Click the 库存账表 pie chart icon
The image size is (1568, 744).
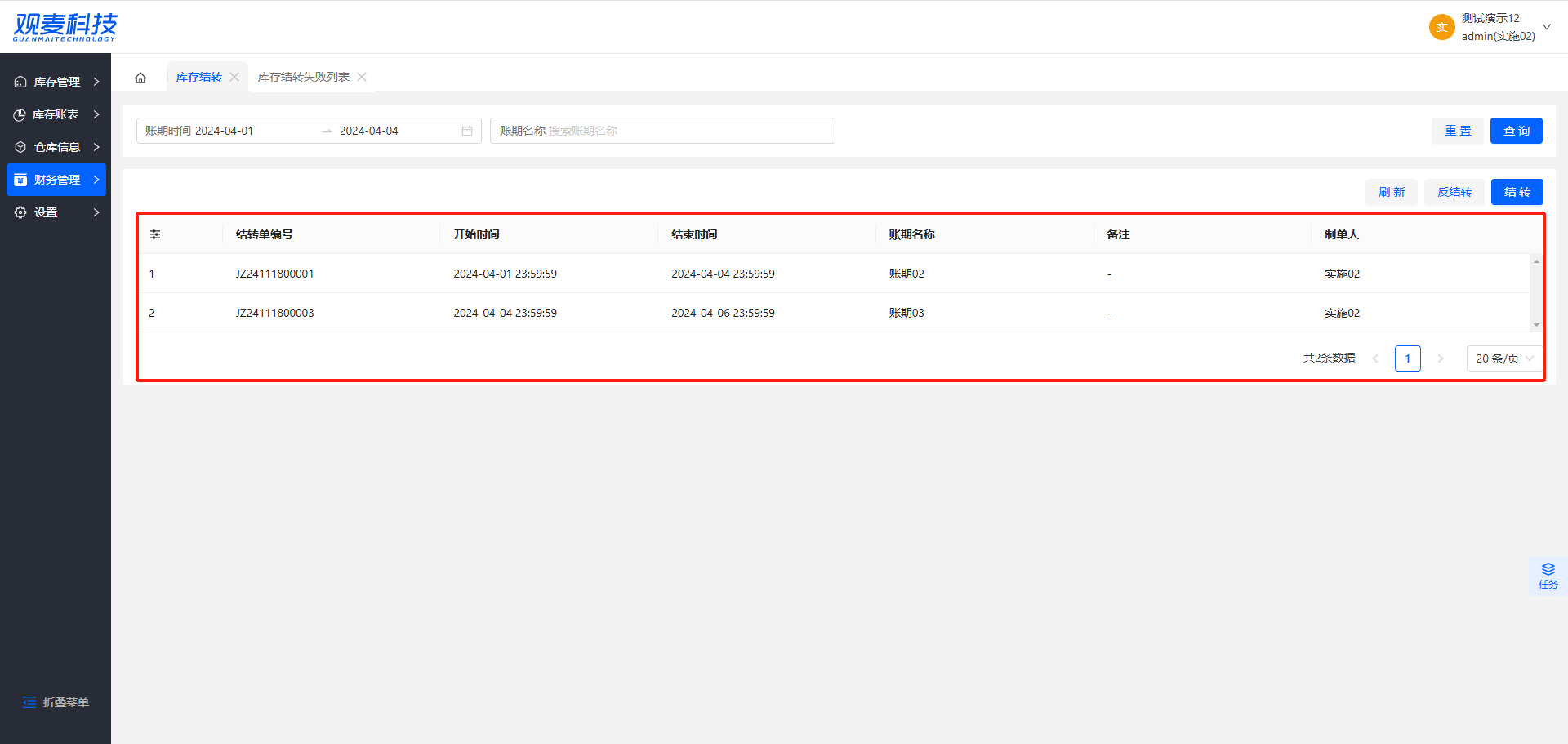pos(20,114)
